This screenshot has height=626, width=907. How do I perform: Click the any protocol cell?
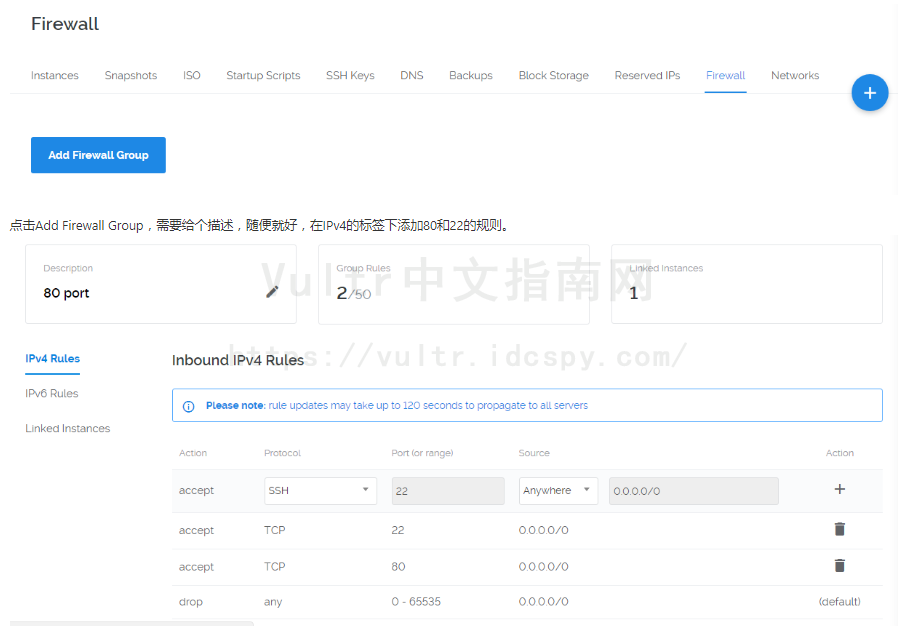273,602
